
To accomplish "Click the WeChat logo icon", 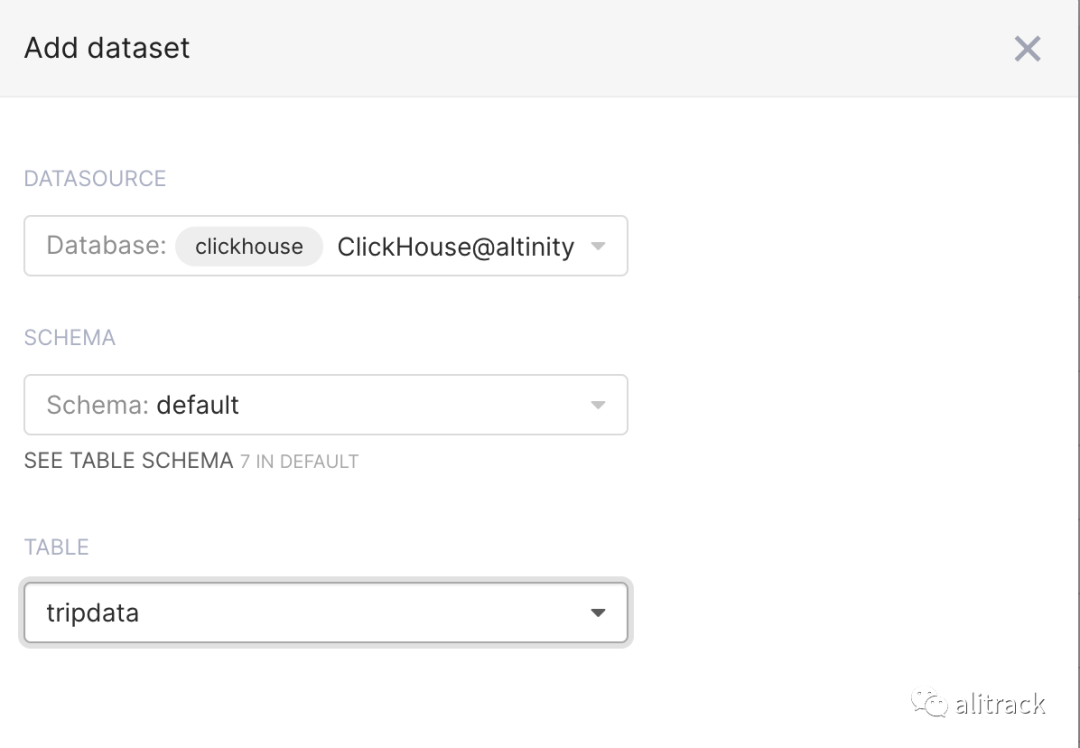I will (929, 704).
